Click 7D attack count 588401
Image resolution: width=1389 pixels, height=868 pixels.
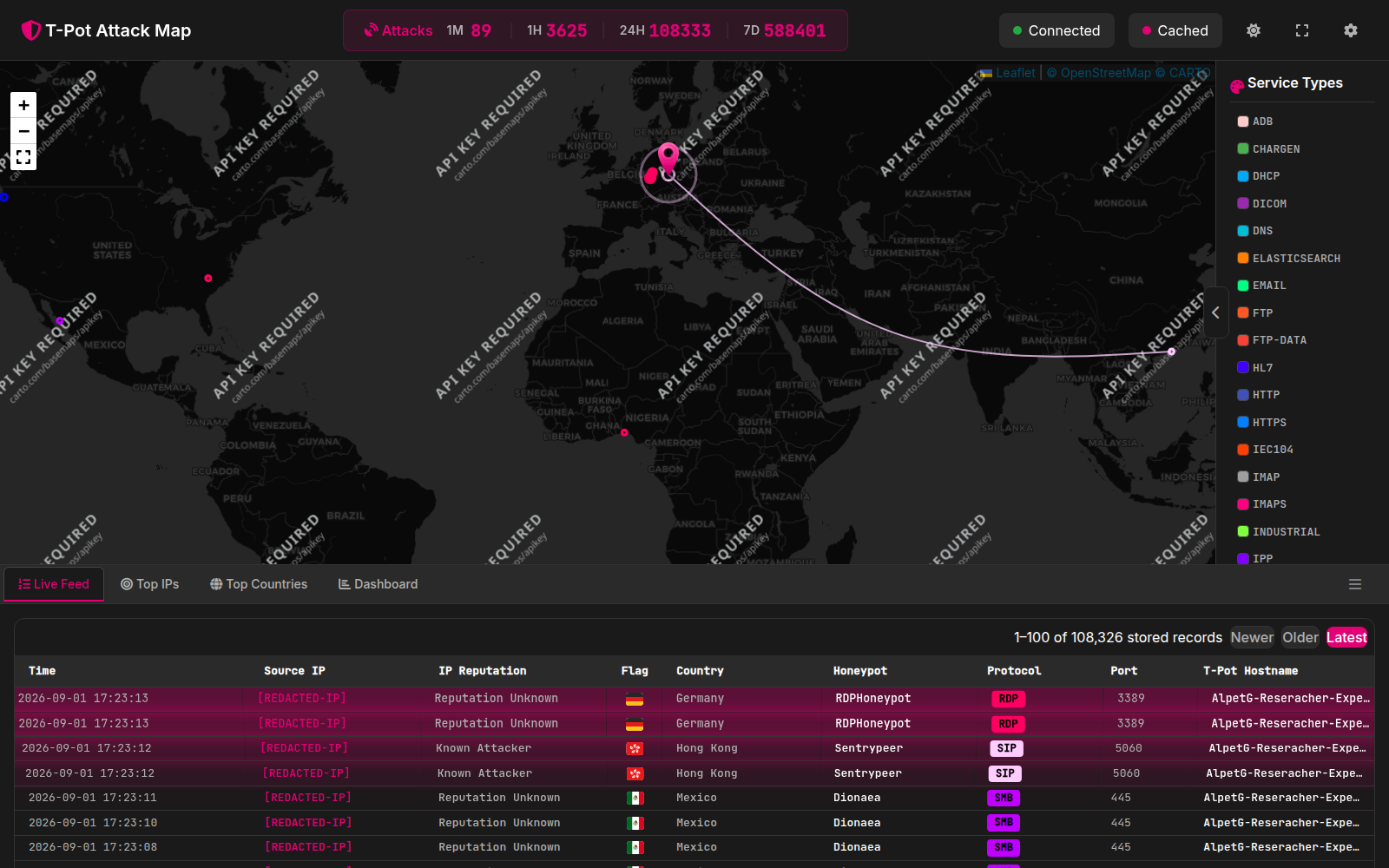(794, 30)
